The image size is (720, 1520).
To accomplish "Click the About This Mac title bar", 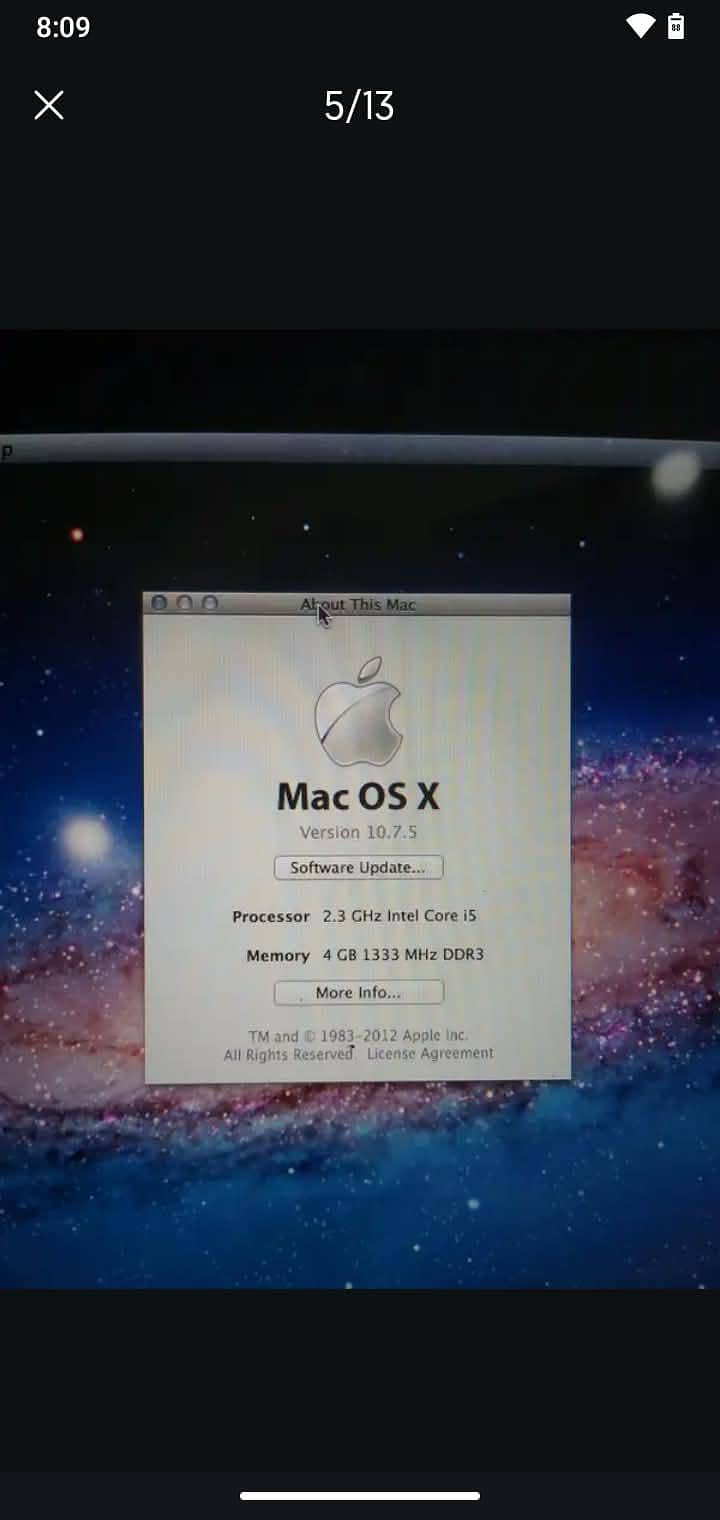I will coord(358,604).
